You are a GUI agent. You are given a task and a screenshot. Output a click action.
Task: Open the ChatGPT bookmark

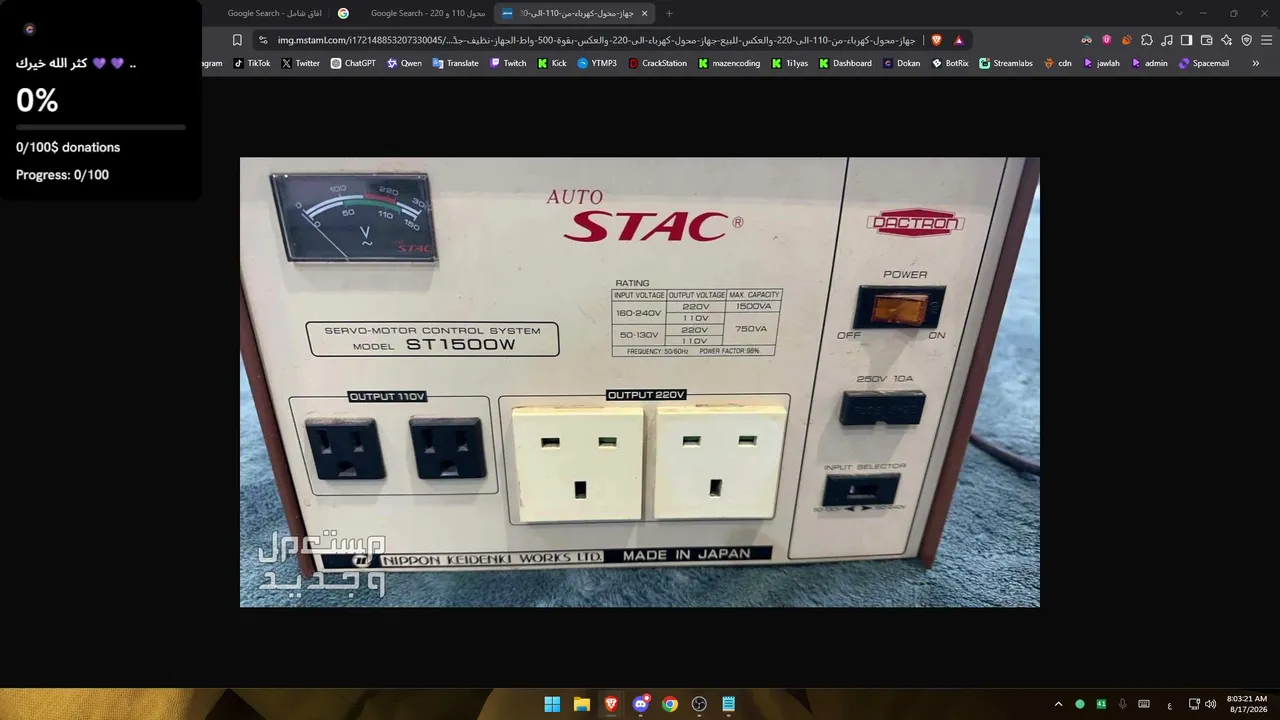click(x=353, y=63)
